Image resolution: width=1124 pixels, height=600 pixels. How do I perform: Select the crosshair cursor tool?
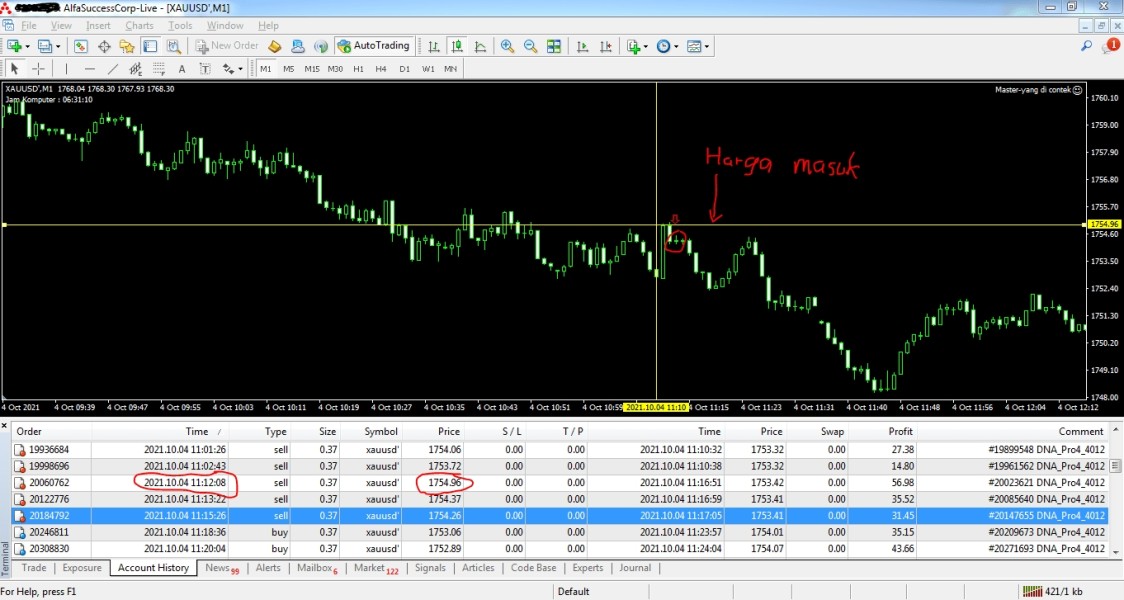point(38,69)
